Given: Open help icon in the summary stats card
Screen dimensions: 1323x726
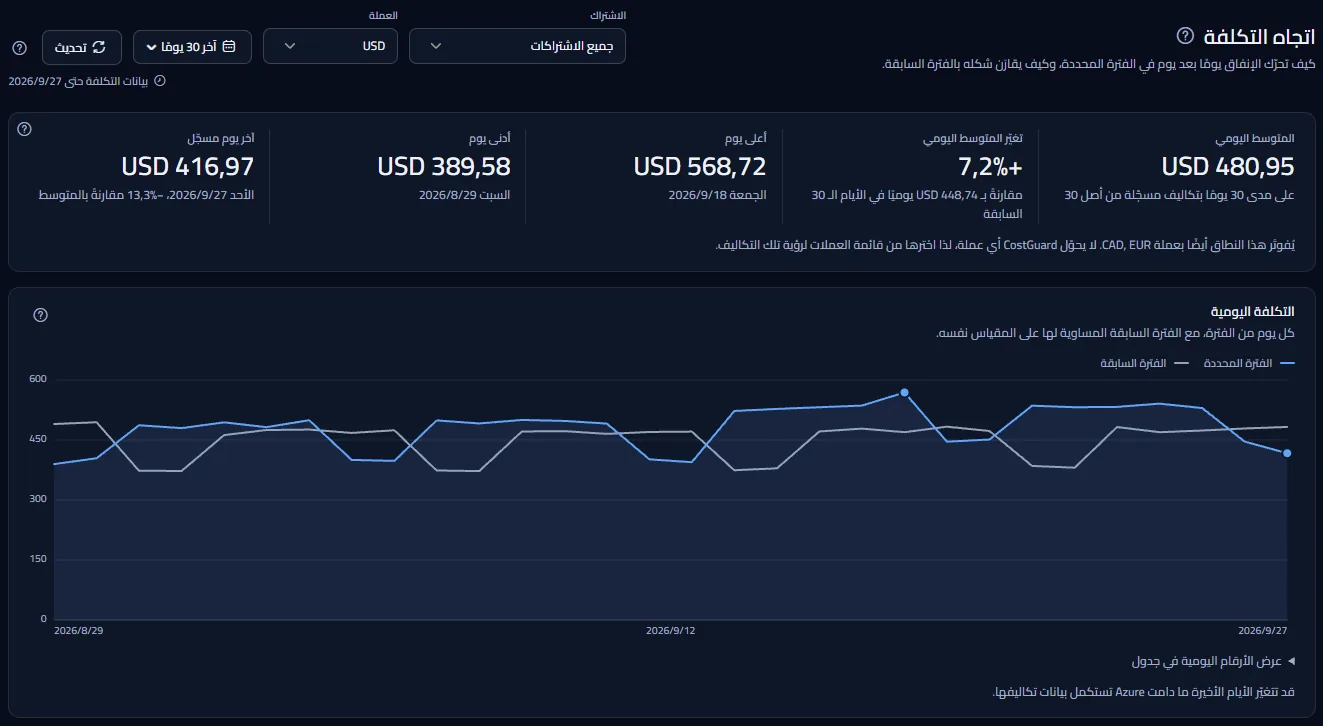Looking at the screenshot, I should (x=25, y=129).
